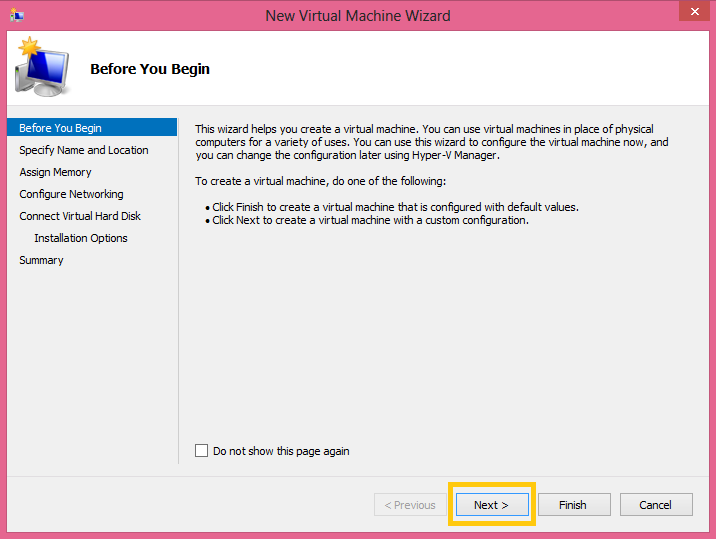Click the disabled Previous button
The height and width of the screenshot is (539, 716).
pyautogui.click(x=410, y=504)
